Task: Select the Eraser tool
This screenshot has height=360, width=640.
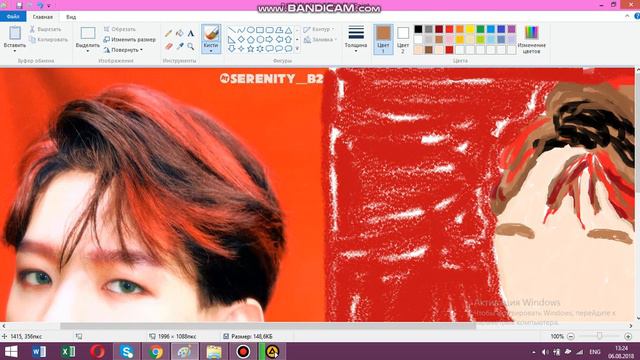Action: 169,46
